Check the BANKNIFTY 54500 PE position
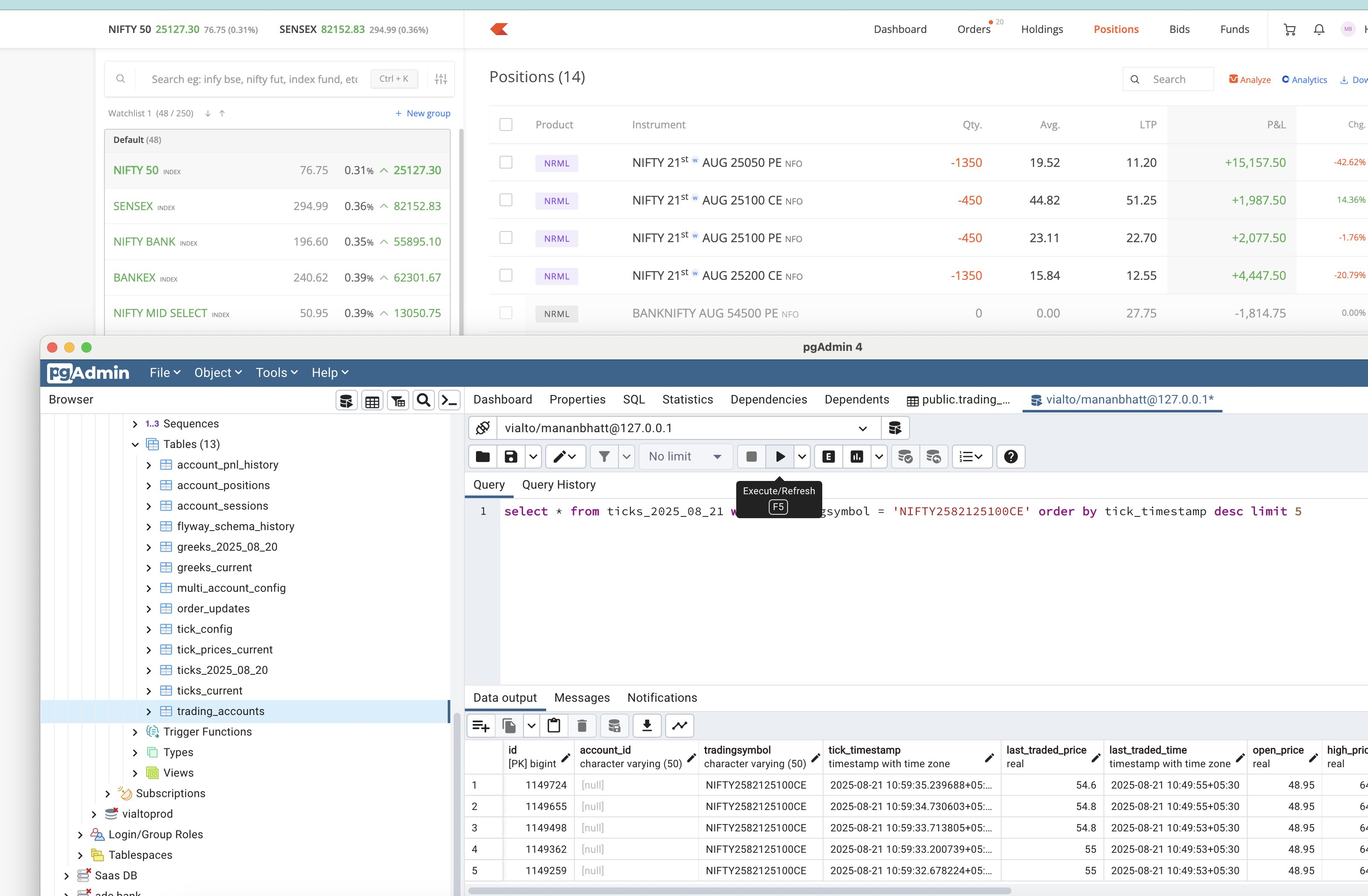 (x=506, y=313)
